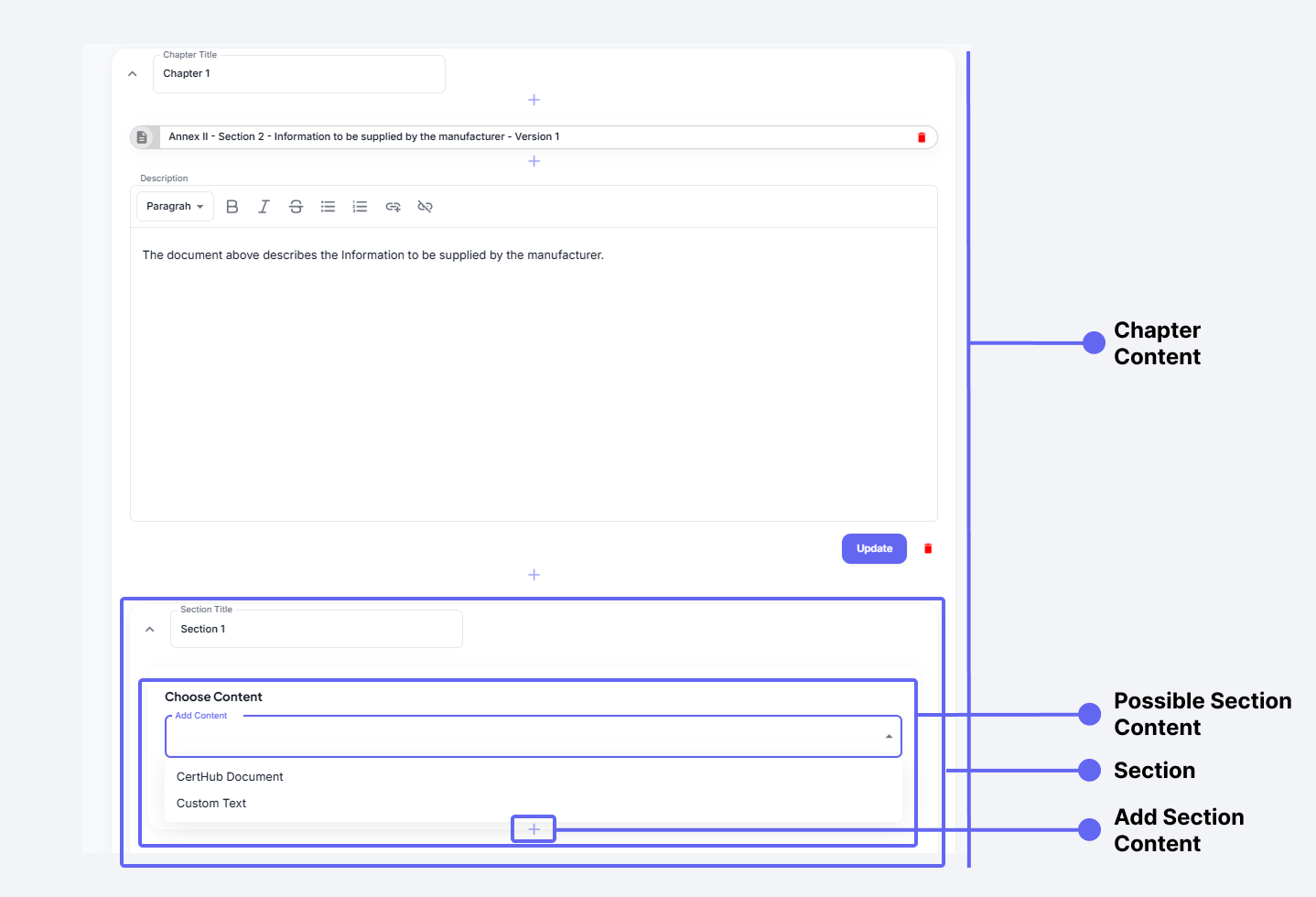This screenshot has height=897, width=1316.
Task: Click into the Chapter Title field
Action: [298, 74]
